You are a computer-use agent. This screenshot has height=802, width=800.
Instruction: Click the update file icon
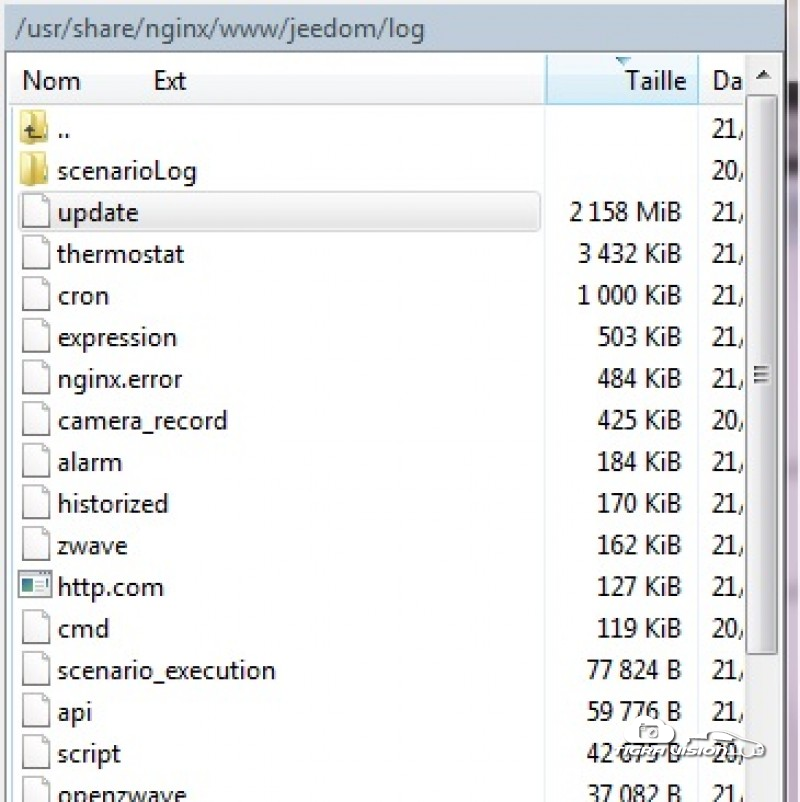(x=36, y=212)
